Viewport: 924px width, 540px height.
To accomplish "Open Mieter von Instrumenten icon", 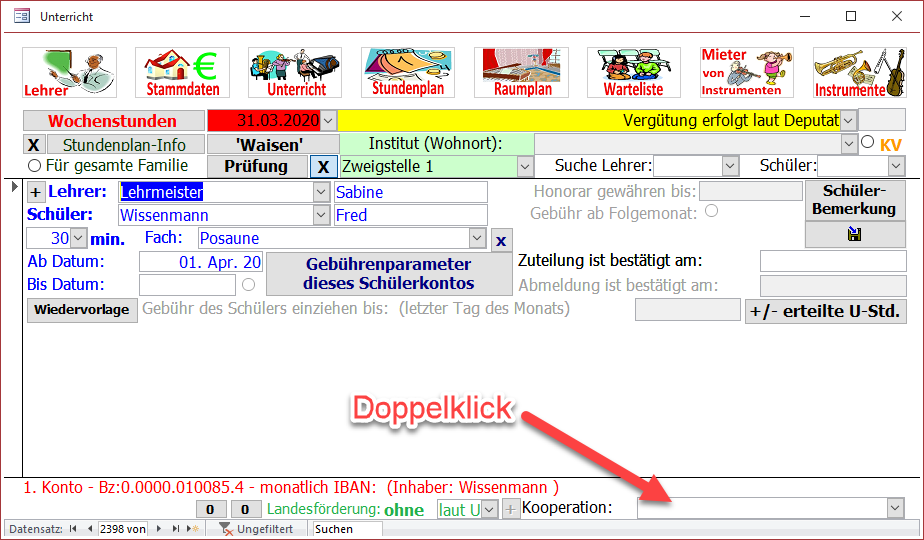I will pos(746,72).
